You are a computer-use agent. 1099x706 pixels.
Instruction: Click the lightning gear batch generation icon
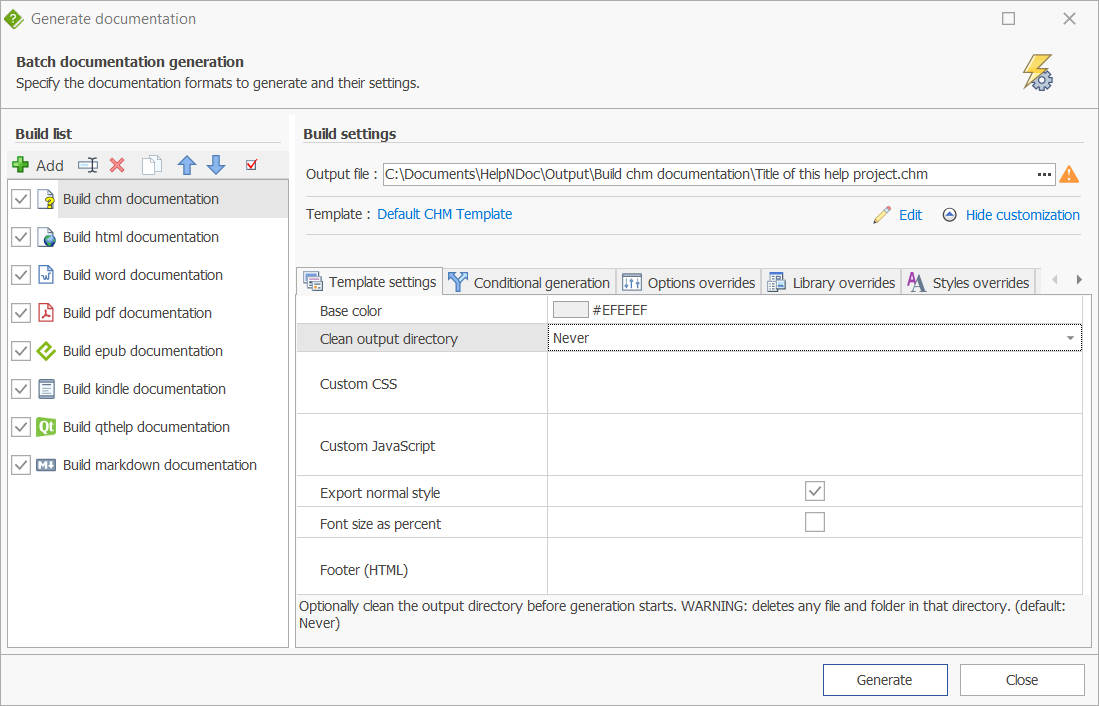1038,72
